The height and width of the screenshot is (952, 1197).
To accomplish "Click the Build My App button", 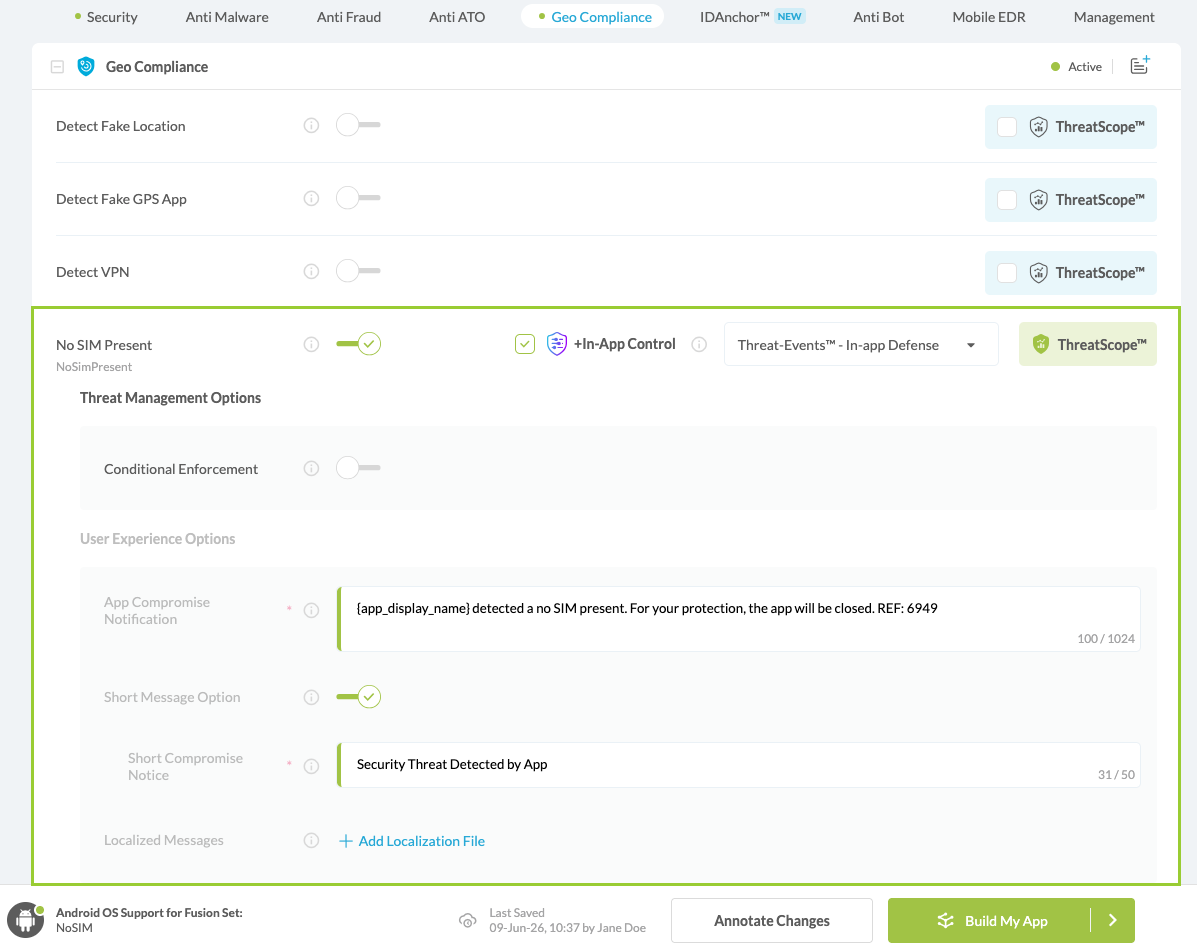I will click(989, 920).
